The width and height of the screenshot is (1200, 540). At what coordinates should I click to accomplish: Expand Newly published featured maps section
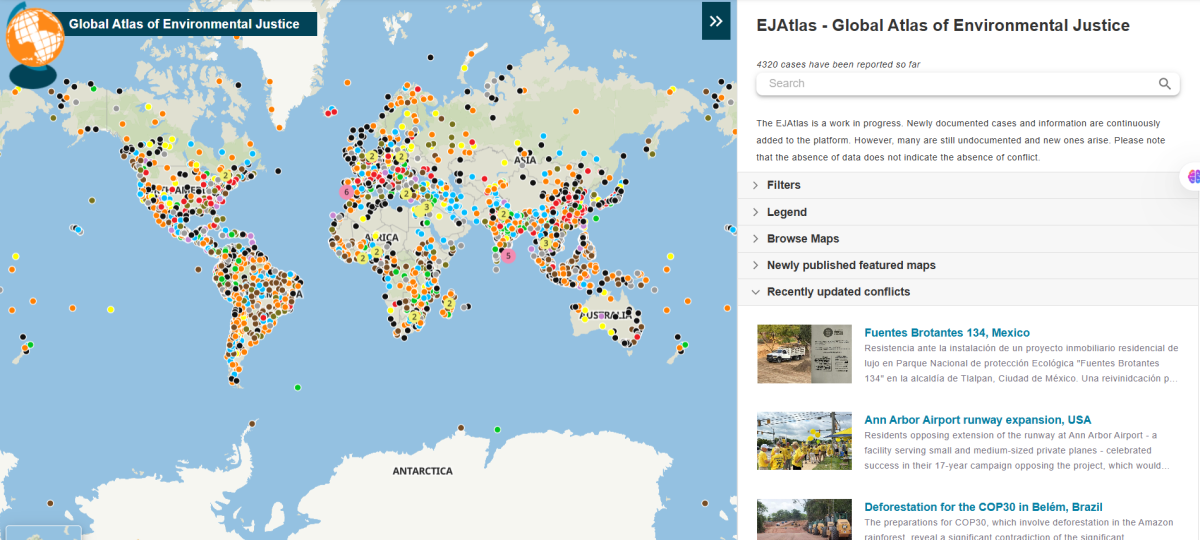(x=850, y=265)
